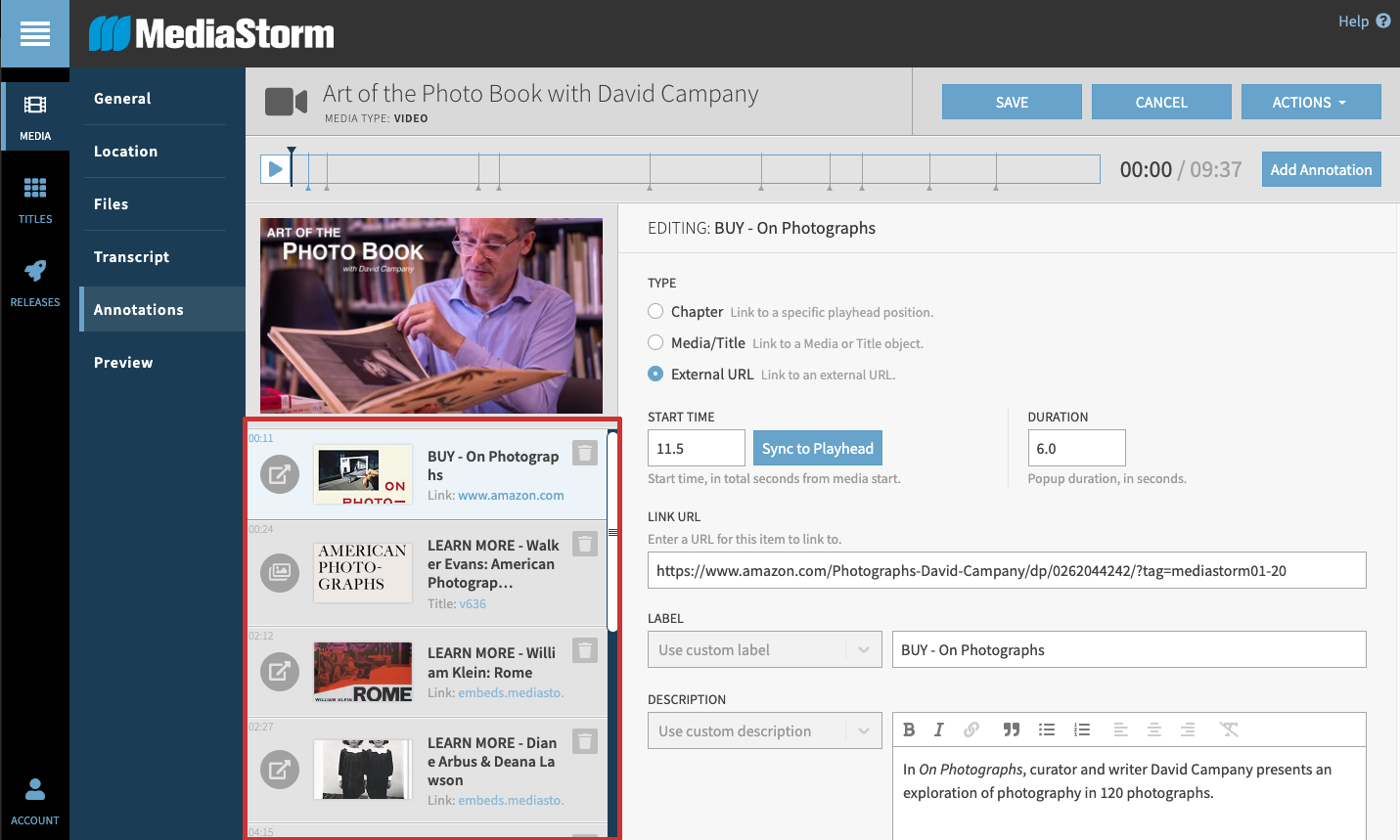Screen dimensions: 1400x840
Task: Play the video from the timeline
Action: click(x=275, y=167)
